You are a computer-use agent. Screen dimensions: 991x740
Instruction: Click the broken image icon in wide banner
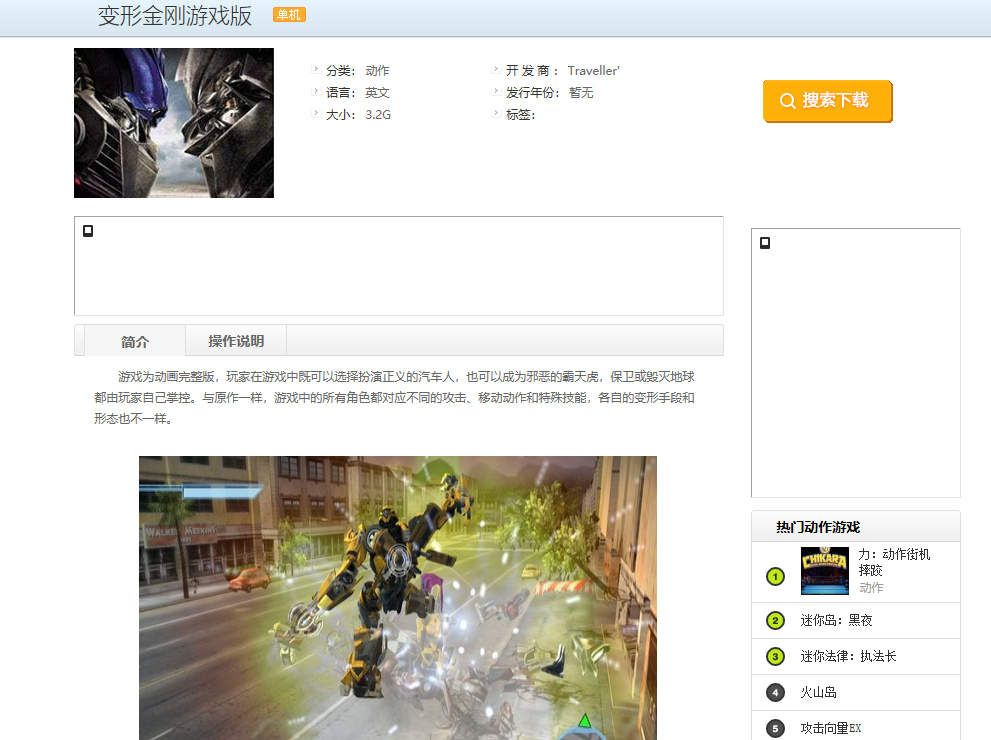(88, 231)
